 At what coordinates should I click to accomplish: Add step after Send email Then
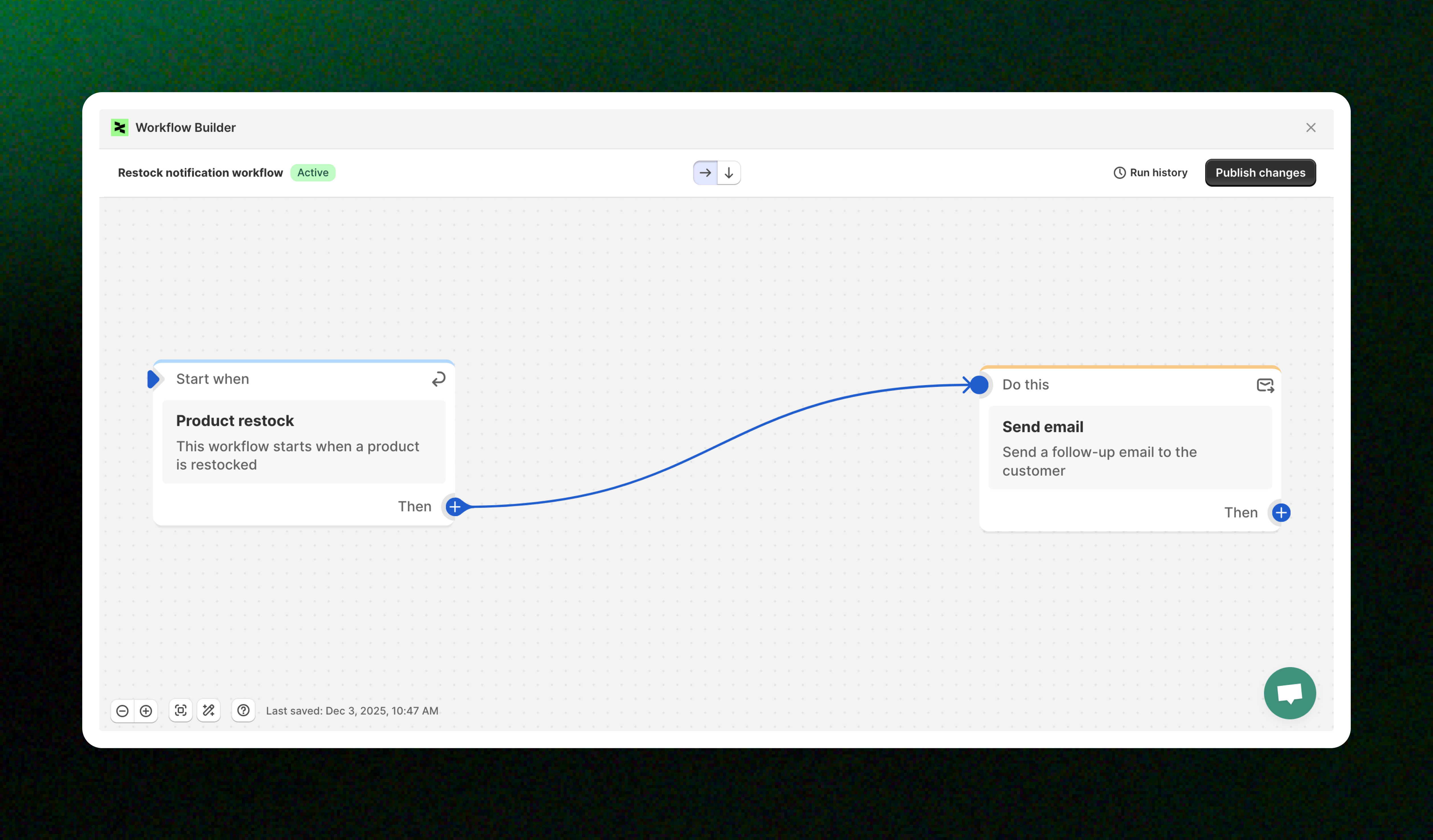coord(1281,513)
